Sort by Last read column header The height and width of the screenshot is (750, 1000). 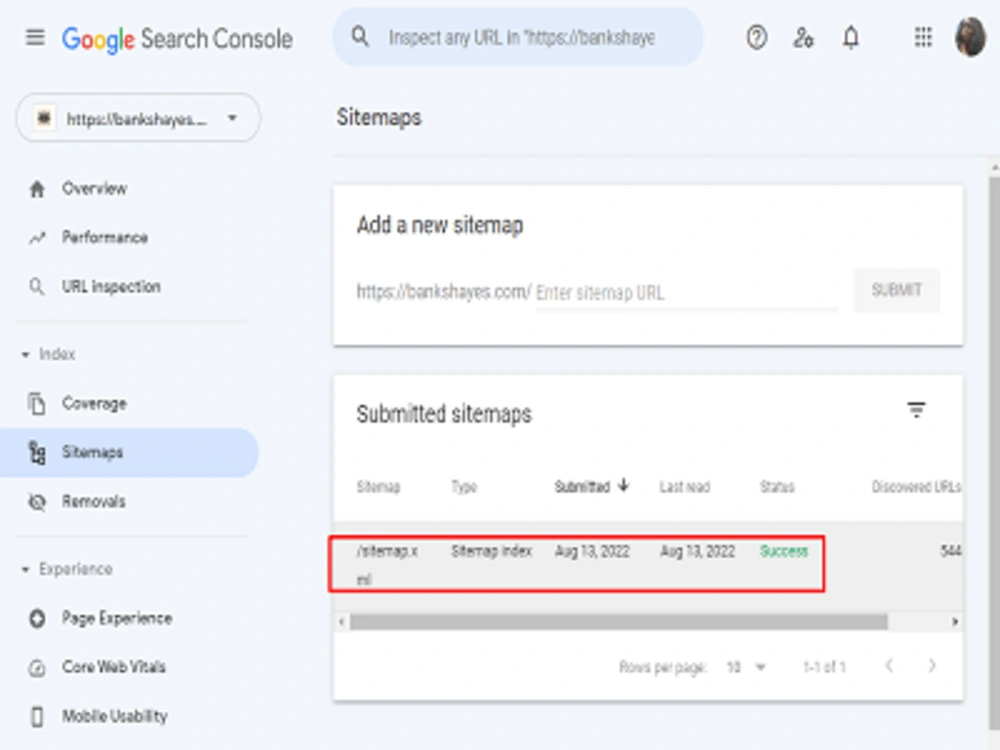pyautogui.click(x=684, y=487)
